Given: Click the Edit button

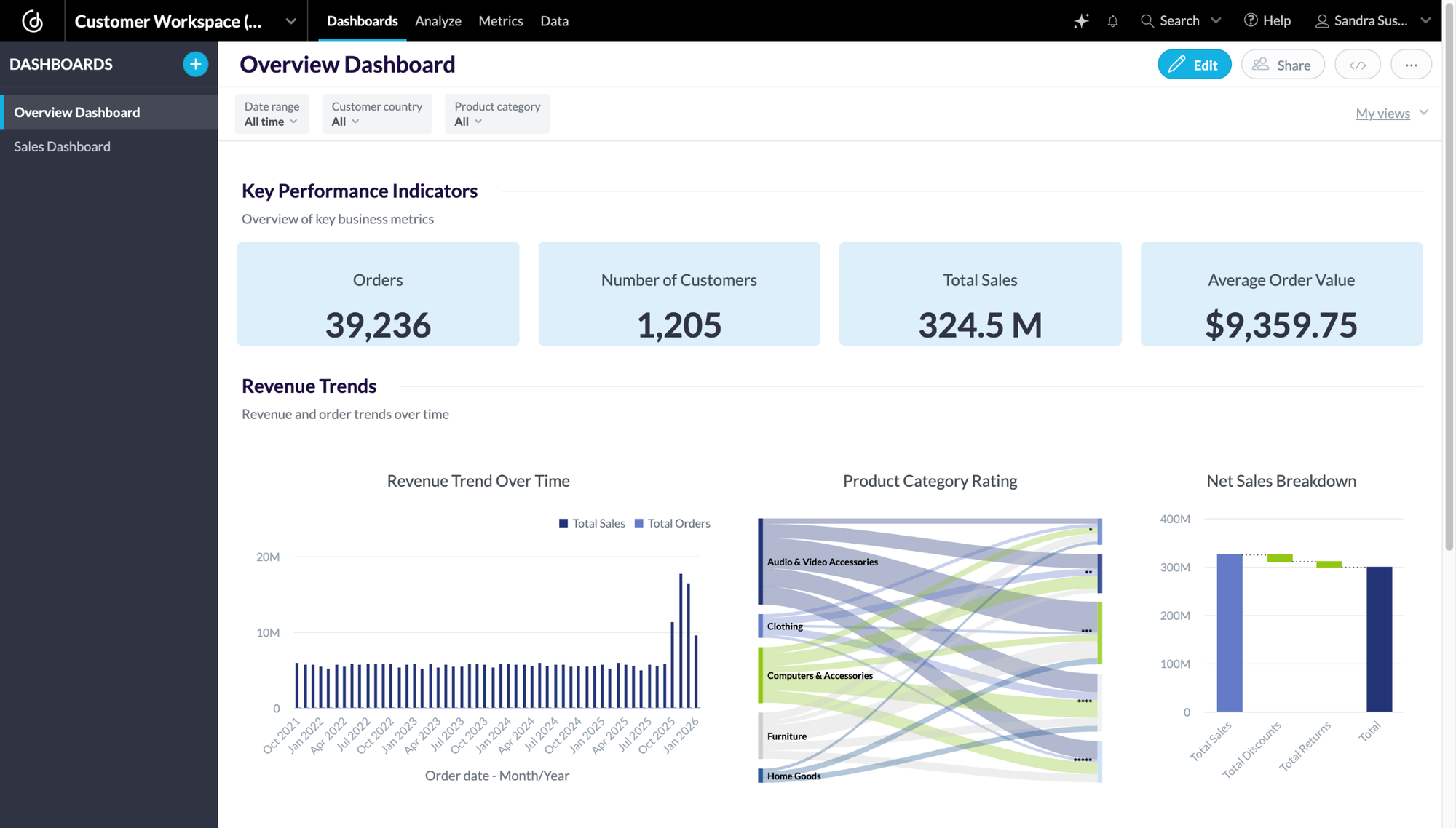Looking at the screenshot, I should pos(1194,64).
